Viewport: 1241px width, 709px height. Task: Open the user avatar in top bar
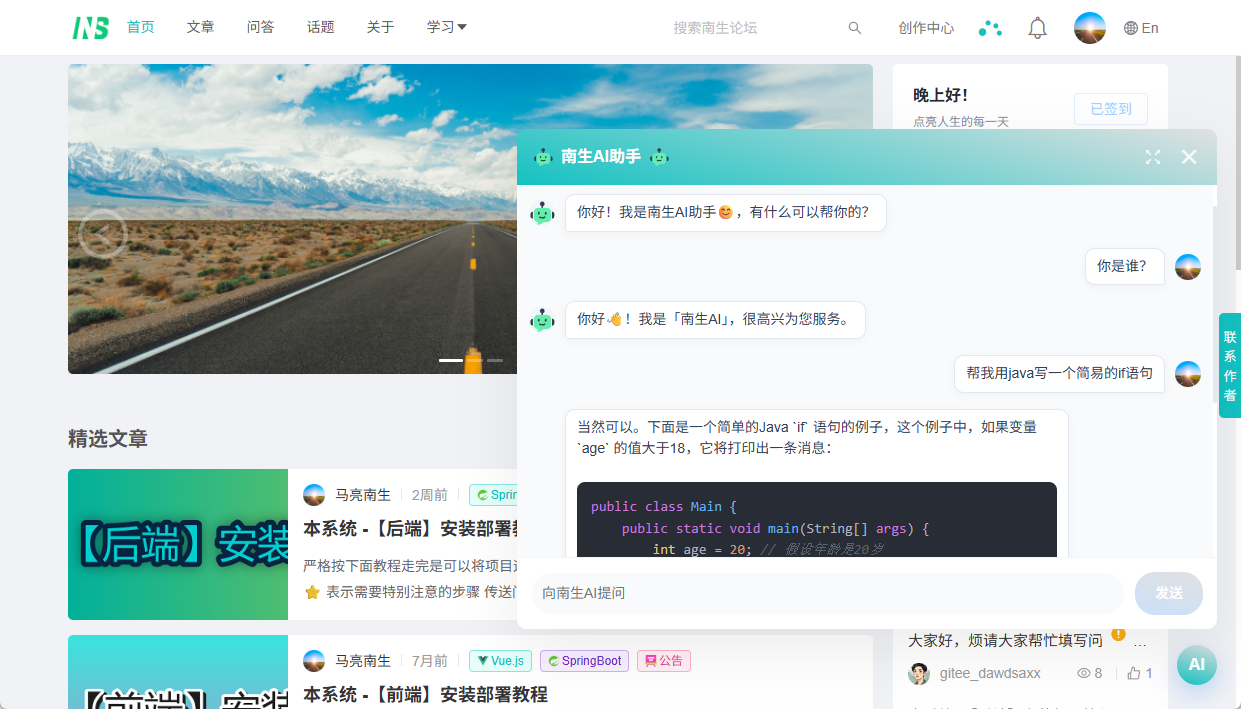pos(1089,28)
